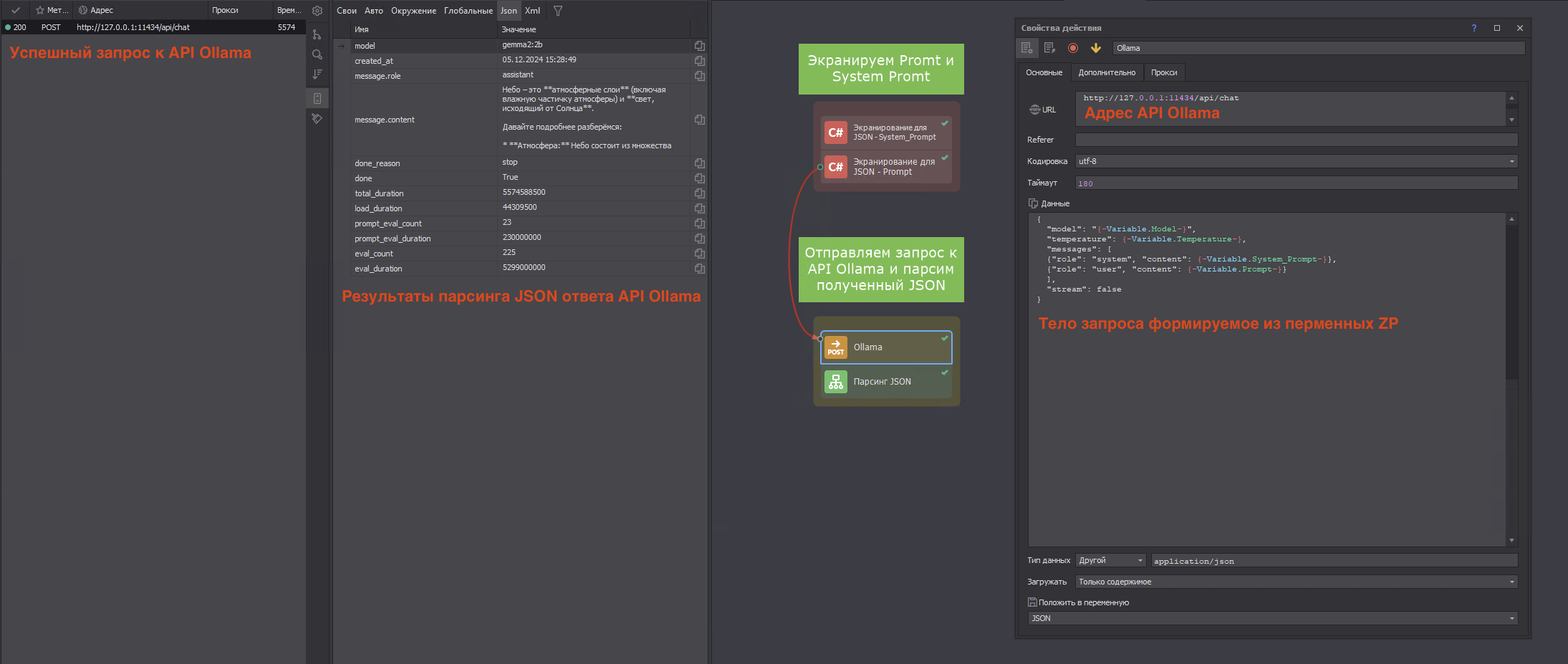Sort traffic by the Адрес column header
Viewport: 1568px width, 664px height.
tap(141, 10)
